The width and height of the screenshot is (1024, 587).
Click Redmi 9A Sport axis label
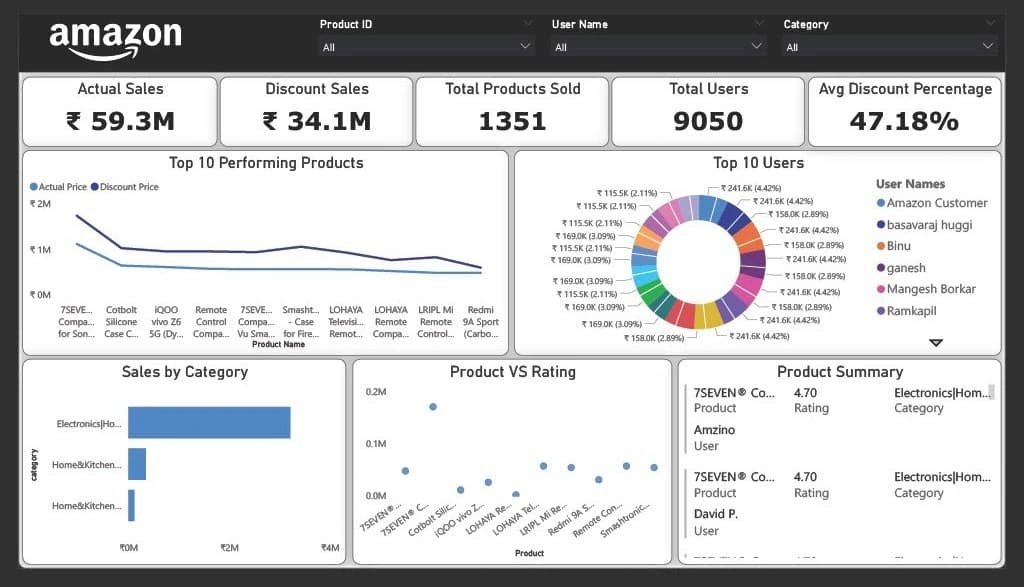tap(481, 322)
